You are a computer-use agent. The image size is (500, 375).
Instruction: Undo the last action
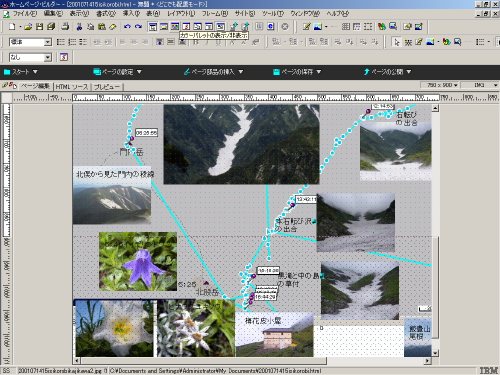[x=127, y=27]
